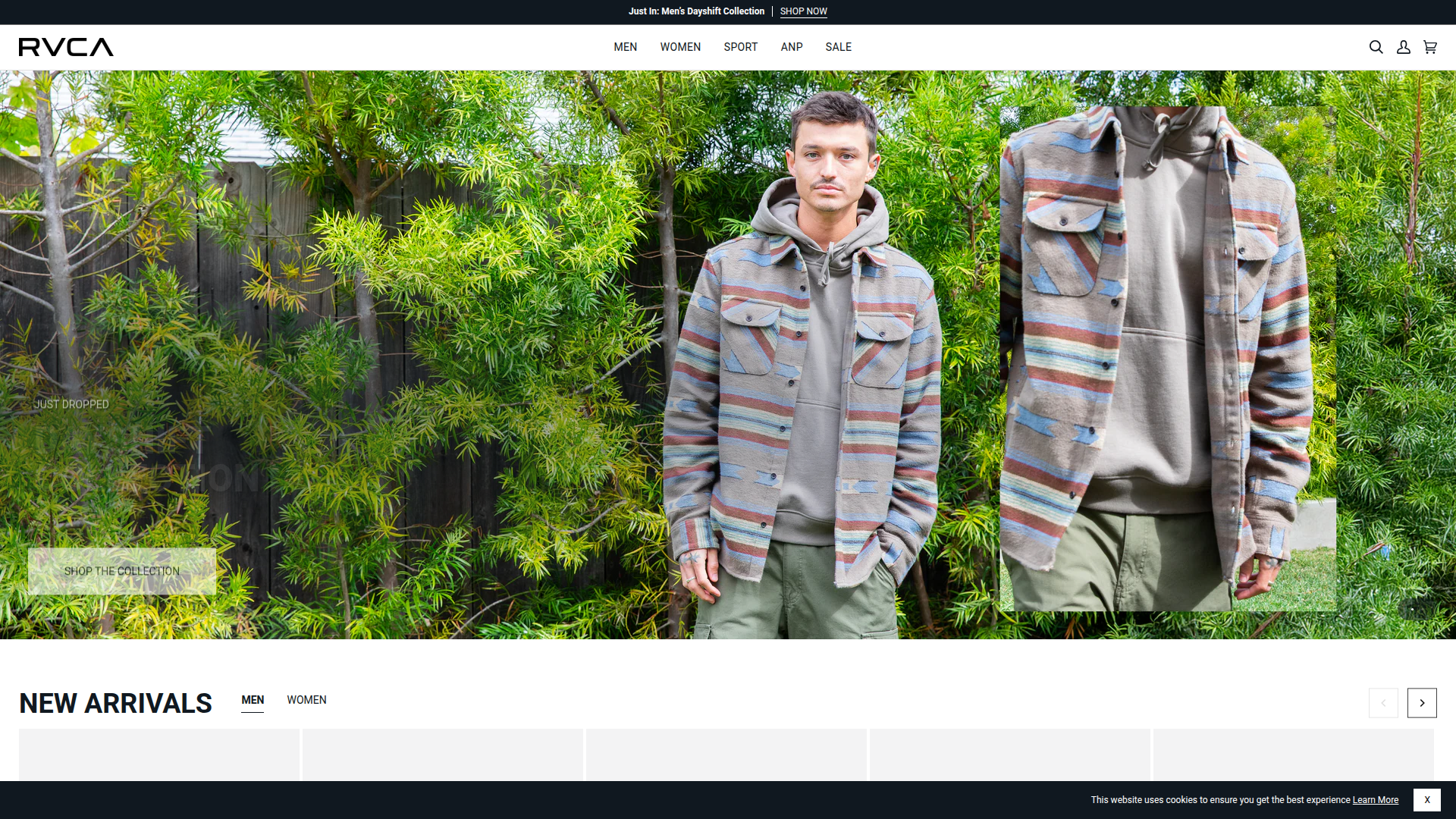The image size is (1456, 819).
Task: Follow the Learn More cookie link
Action: pos(1375,800)
